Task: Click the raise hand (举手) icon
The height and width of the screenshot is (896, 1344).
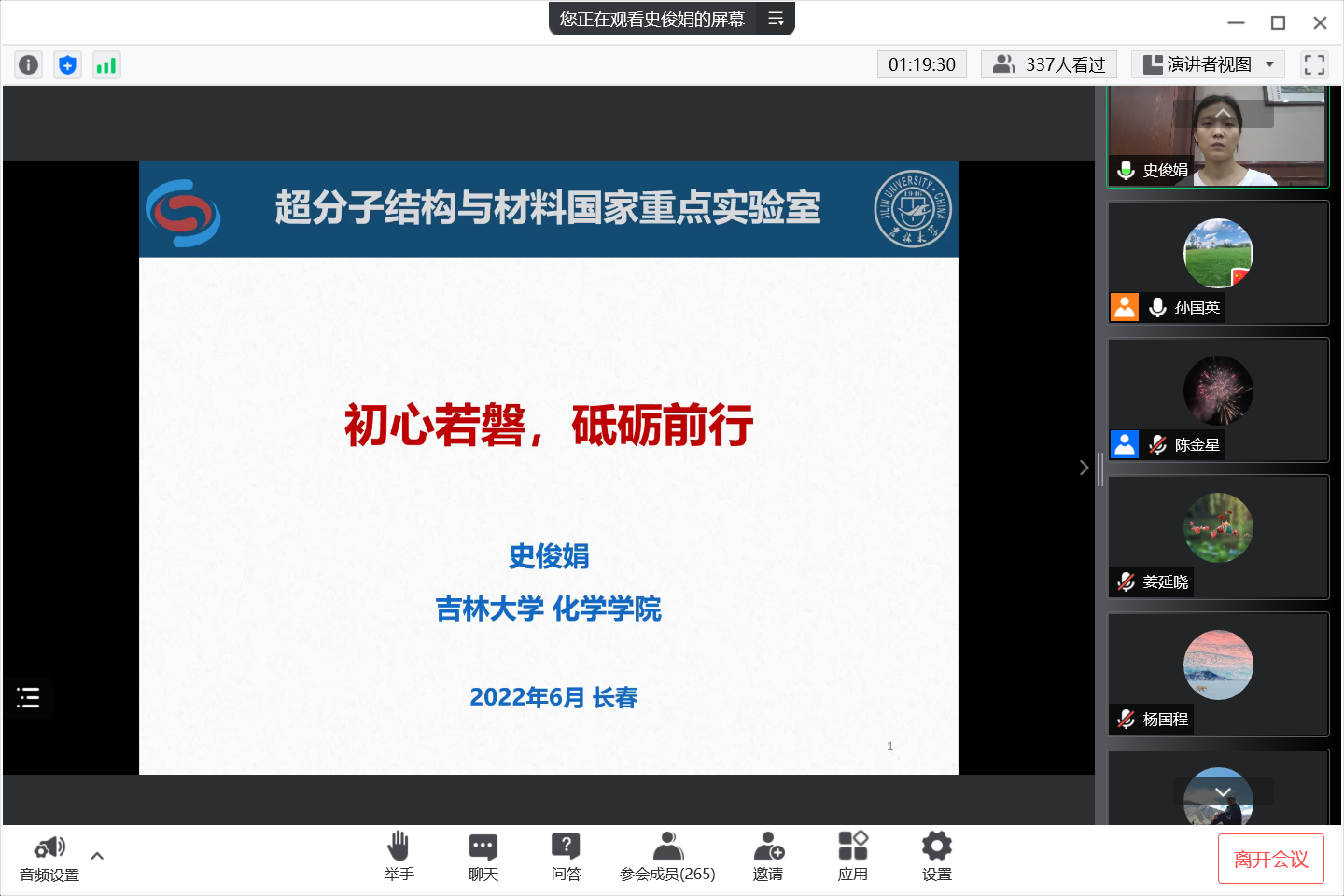Action: coord(399,856)
